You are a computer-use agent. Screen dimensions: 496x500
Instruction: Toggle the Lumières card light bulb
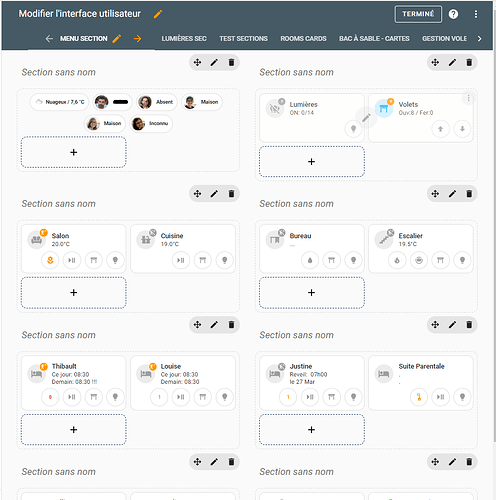pos(353,129)
